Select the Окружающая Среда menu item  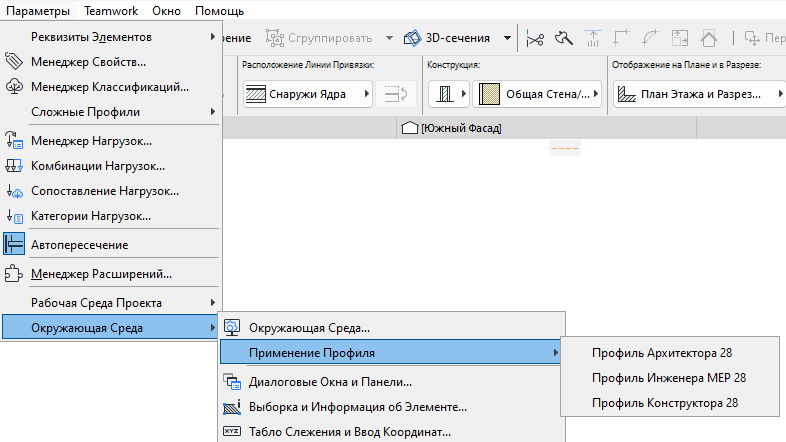pos(110,328)
